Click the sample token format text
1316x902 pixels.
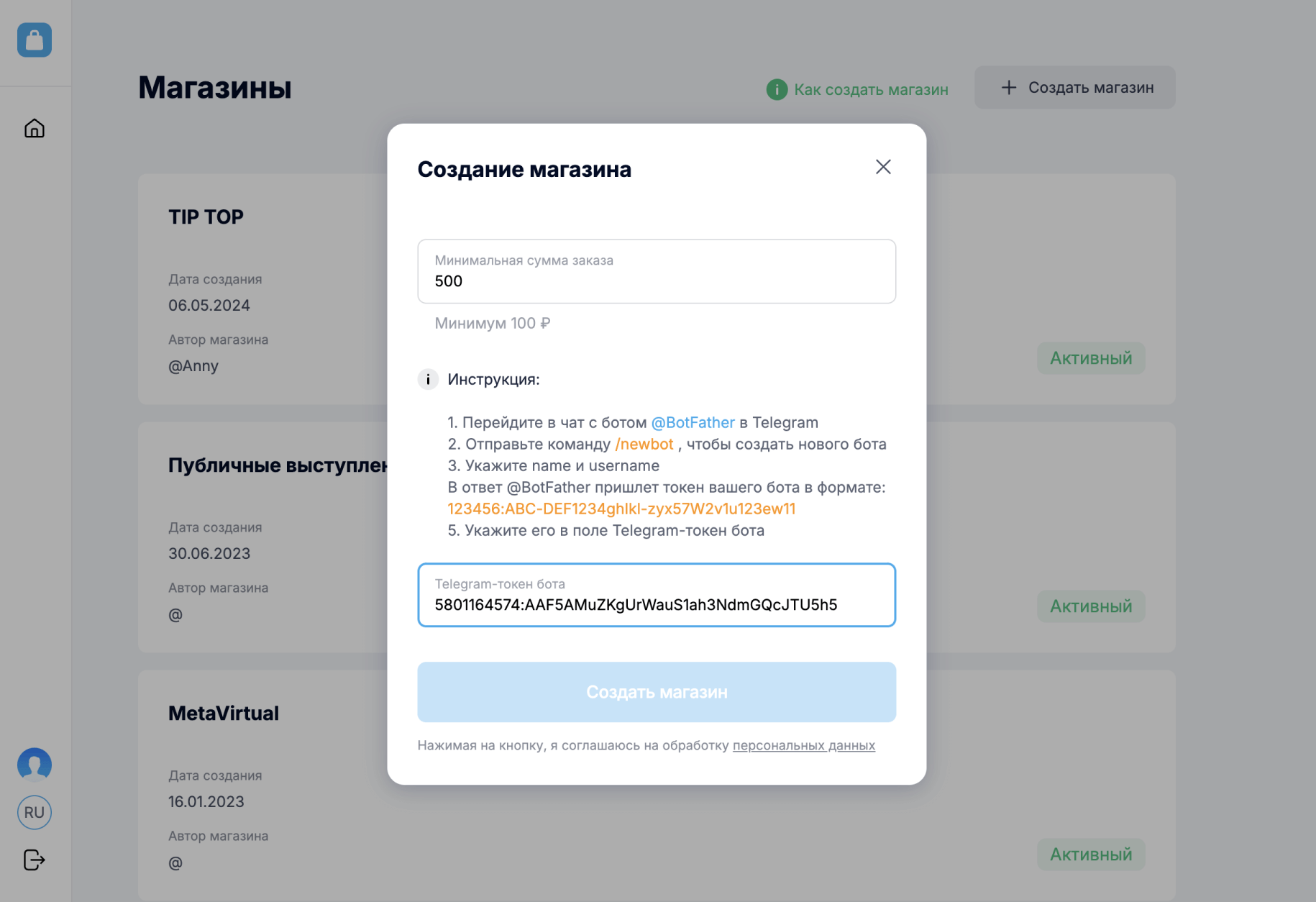click(621, 509)
